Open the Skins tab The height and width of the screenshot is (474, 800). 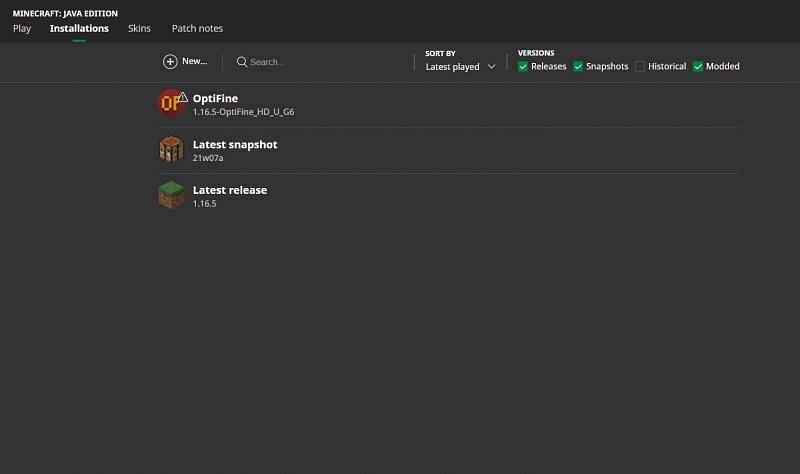(x=139, y=29)
